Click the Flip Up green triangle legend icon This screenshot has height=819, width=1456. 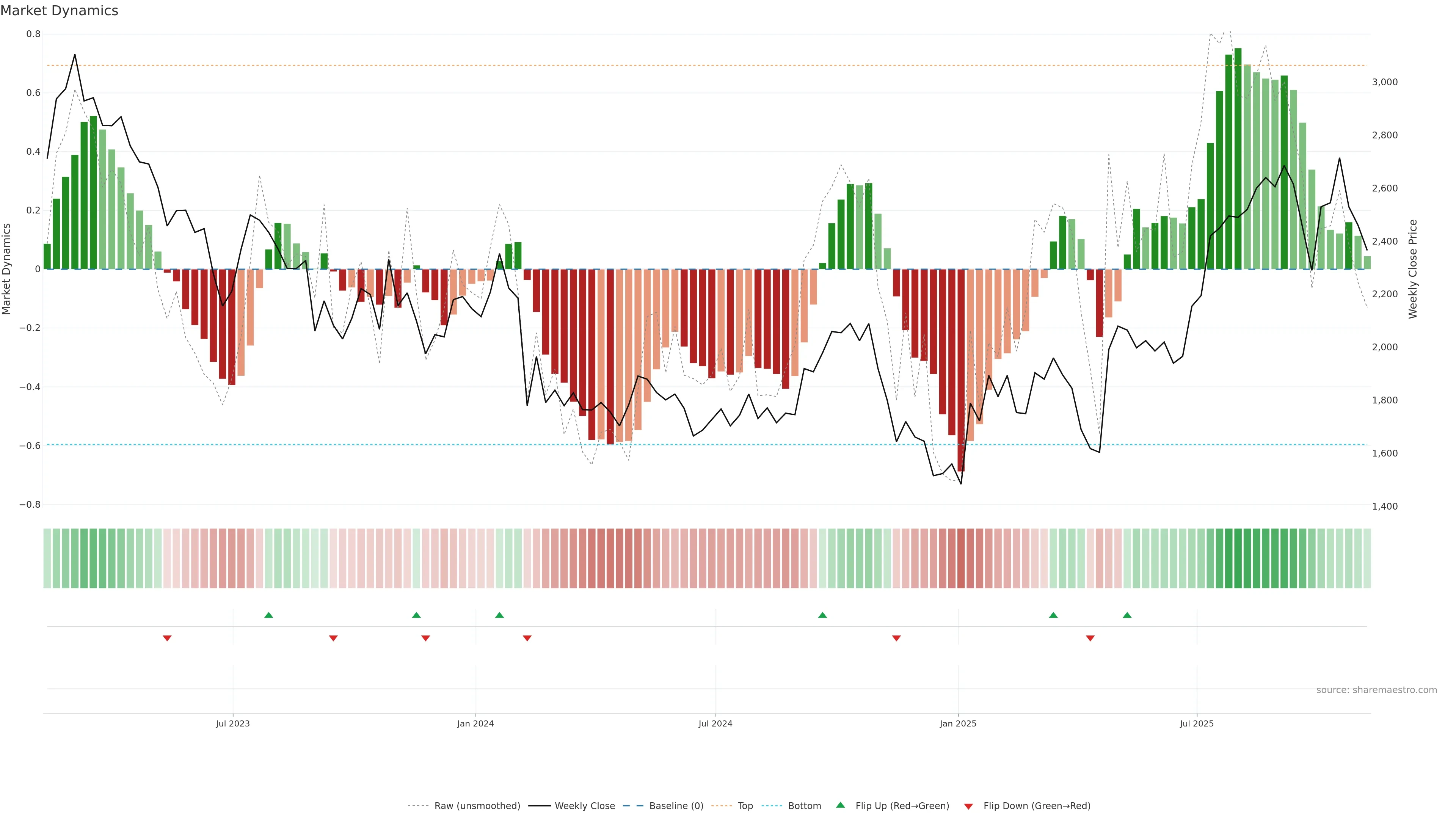point(841,805)
